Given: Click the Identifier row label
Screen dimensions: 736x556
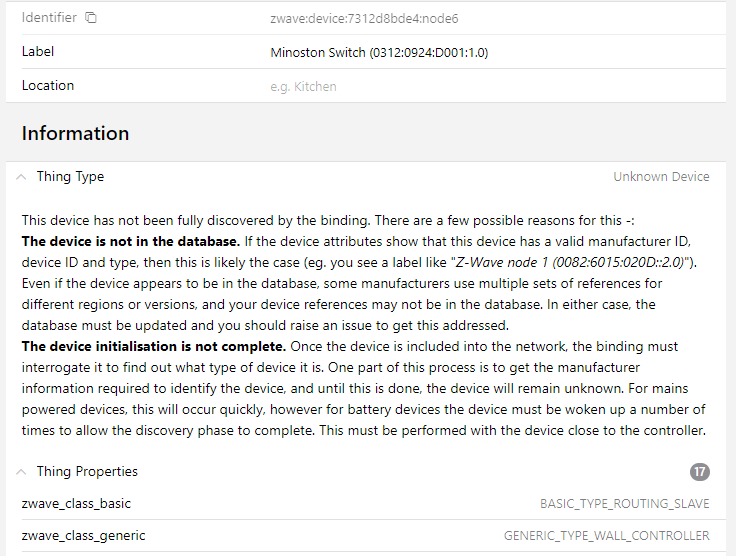Looking at the screenshot, I should [48, 18].
